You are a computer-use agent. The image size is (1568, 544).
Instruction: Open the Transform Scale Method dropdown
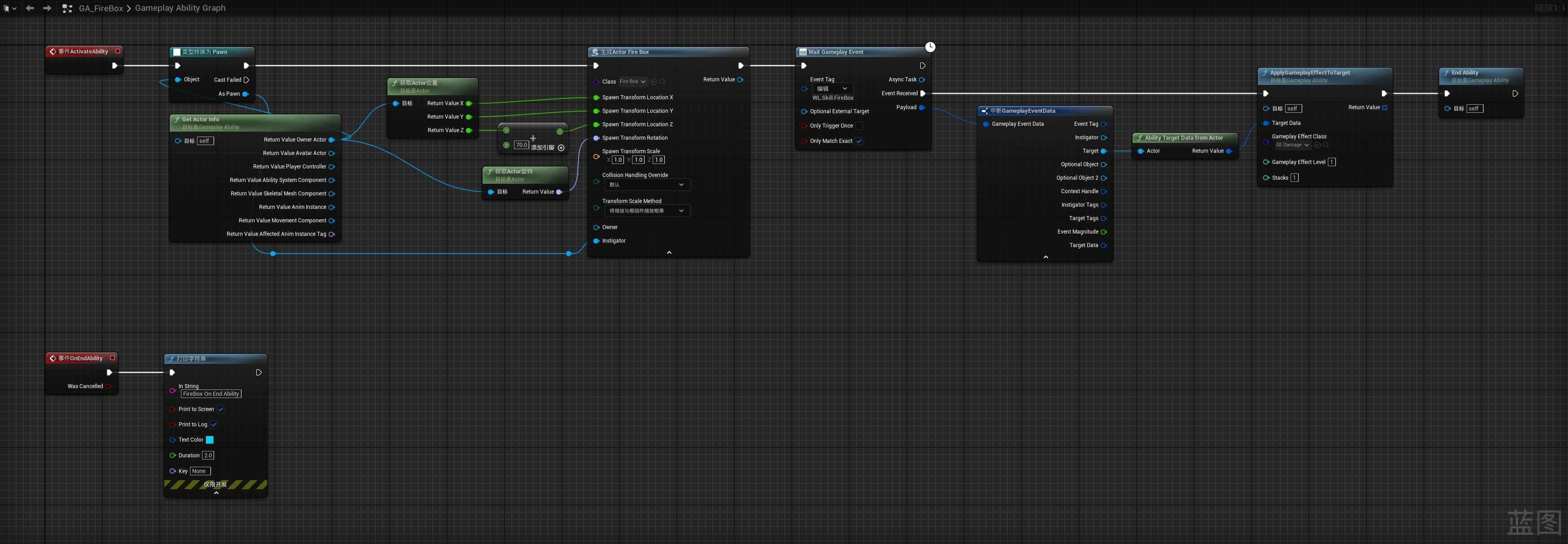[647, 211]
